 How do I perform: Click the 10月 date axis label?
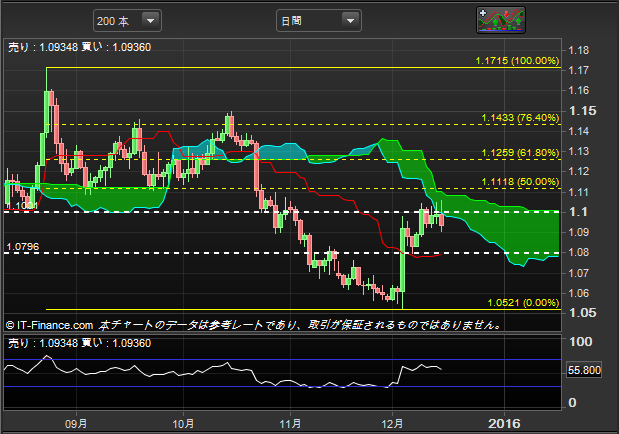click(x=183, y=424)
